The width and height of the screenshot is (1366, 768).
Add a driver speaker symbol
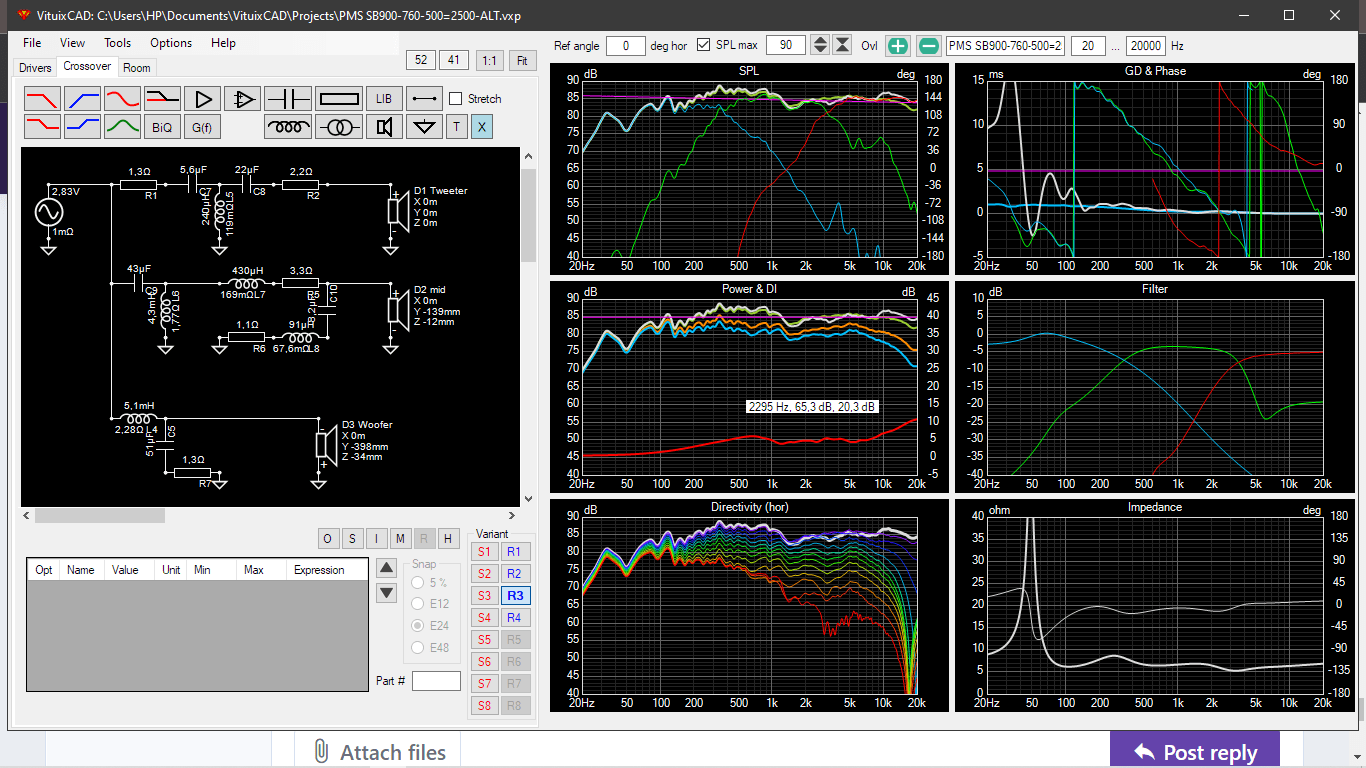384,127
